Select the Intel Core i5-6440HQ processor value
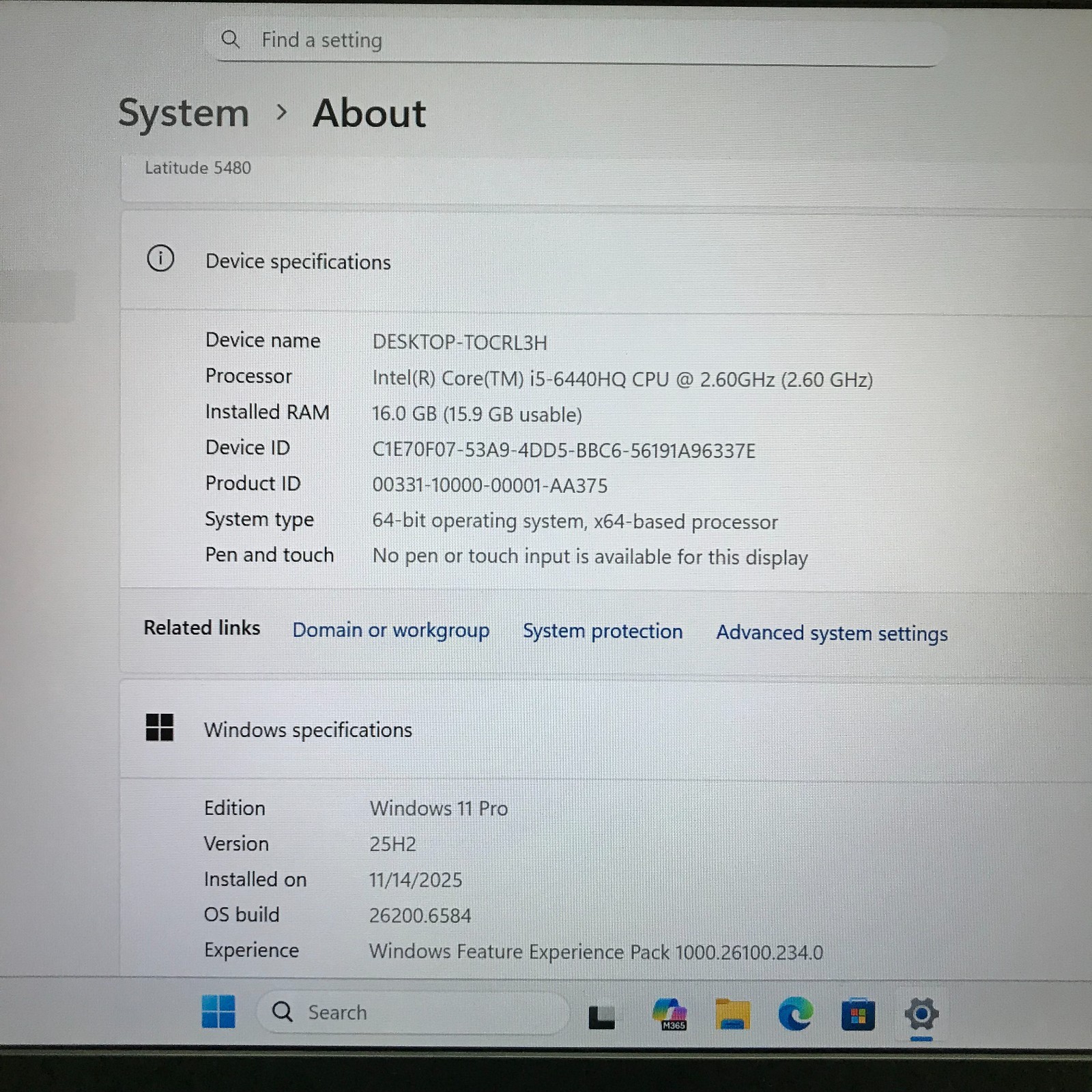The height and width of the screenshot is (1092, 1092). tap(622, 379)
